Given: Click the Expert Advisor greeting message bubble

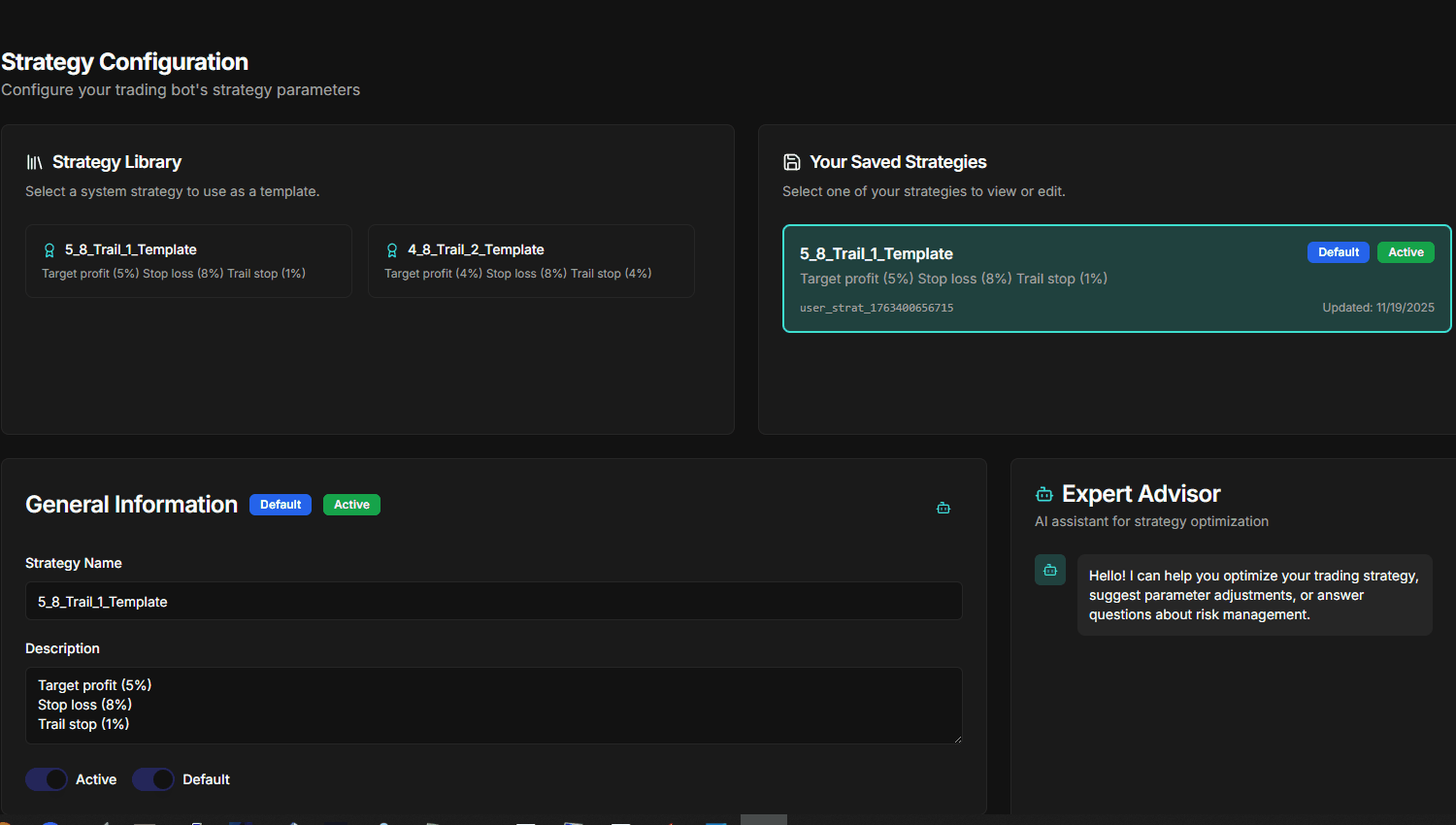Looking at the screenshot, I should tap(1255, 595).
